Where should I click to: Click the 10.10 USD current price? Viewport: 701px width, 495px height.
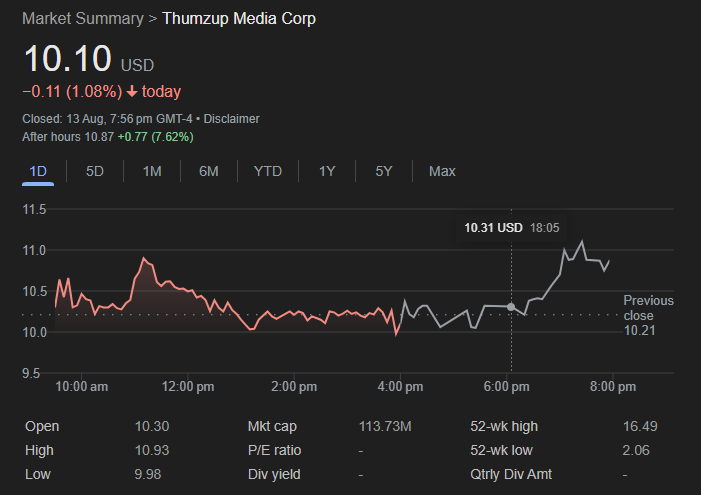(x=67, y=59)
